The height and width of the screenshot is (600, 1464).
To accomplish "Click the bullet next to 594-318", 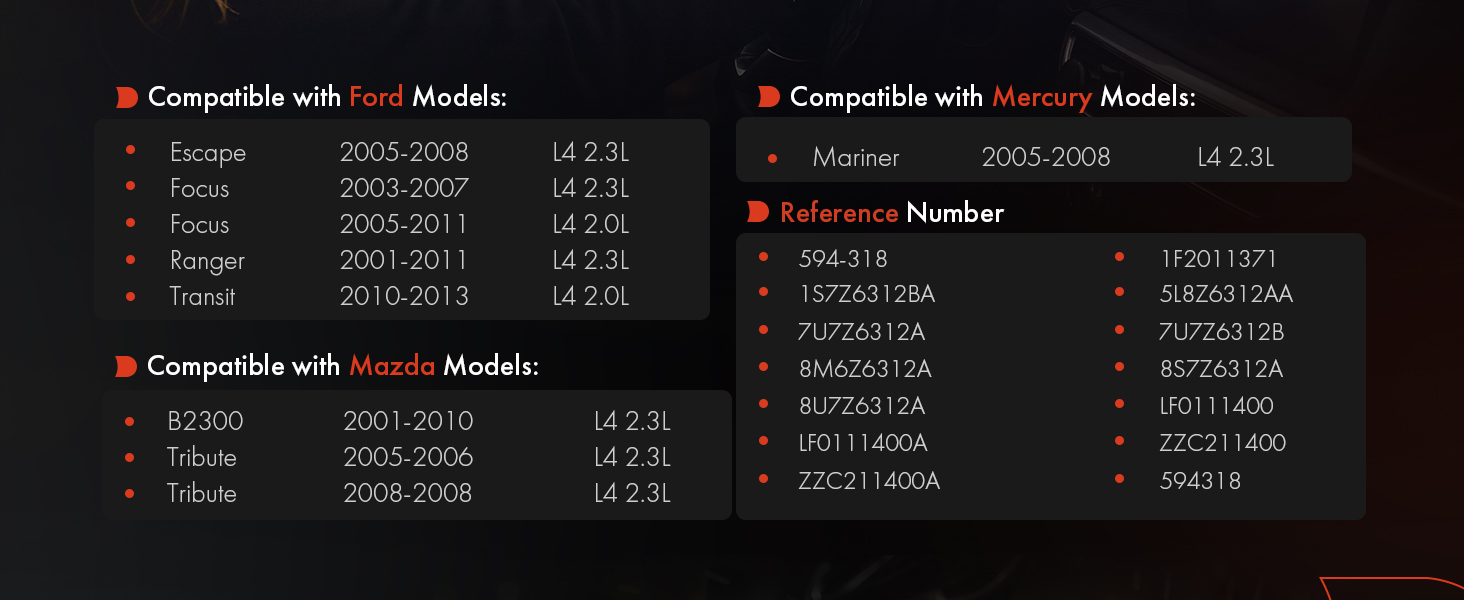I will [763, 258].
